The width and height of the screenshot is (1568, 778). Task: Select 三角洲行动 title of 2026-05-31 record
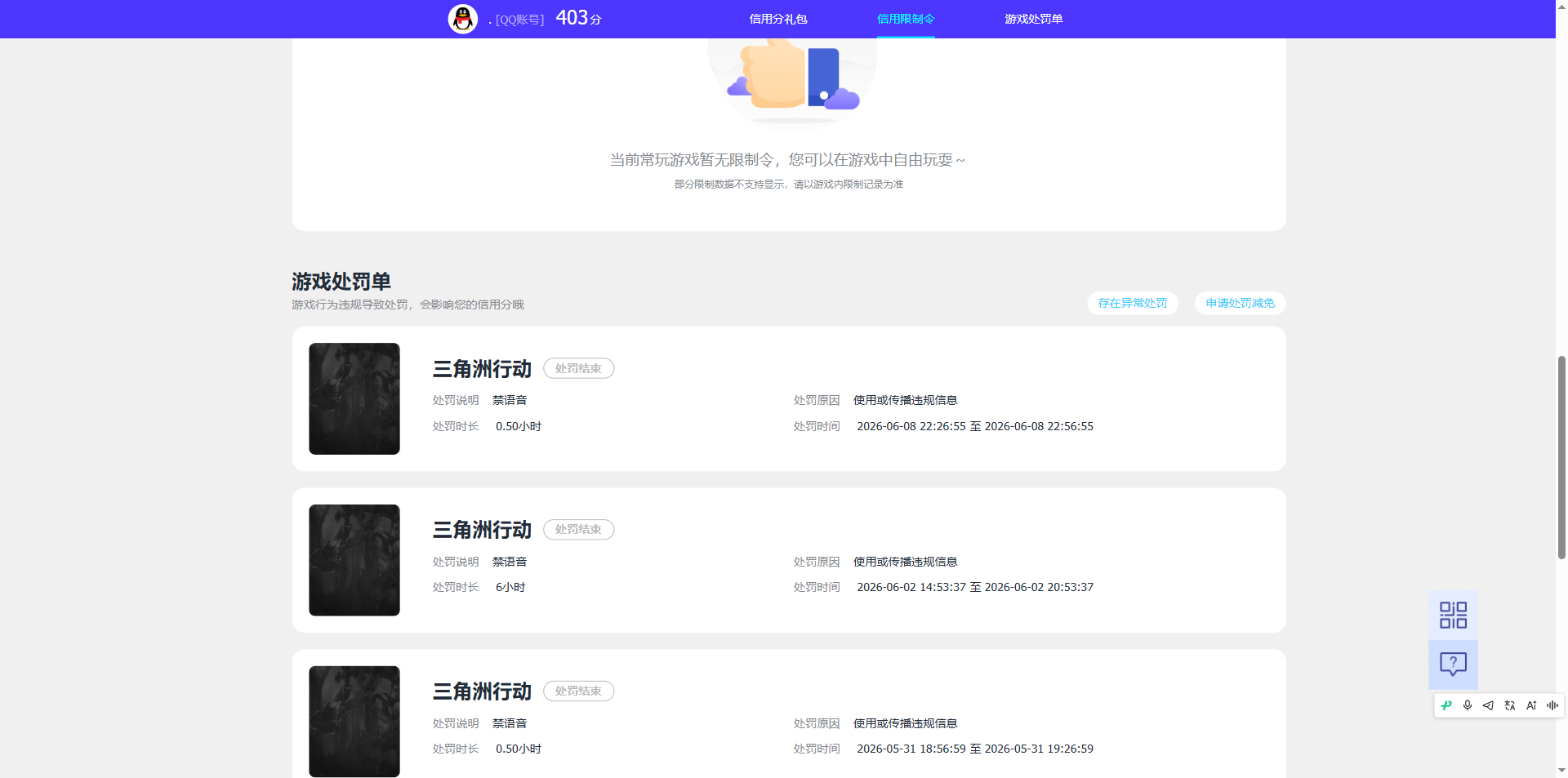pyautogui.click(x=482, y=691)
